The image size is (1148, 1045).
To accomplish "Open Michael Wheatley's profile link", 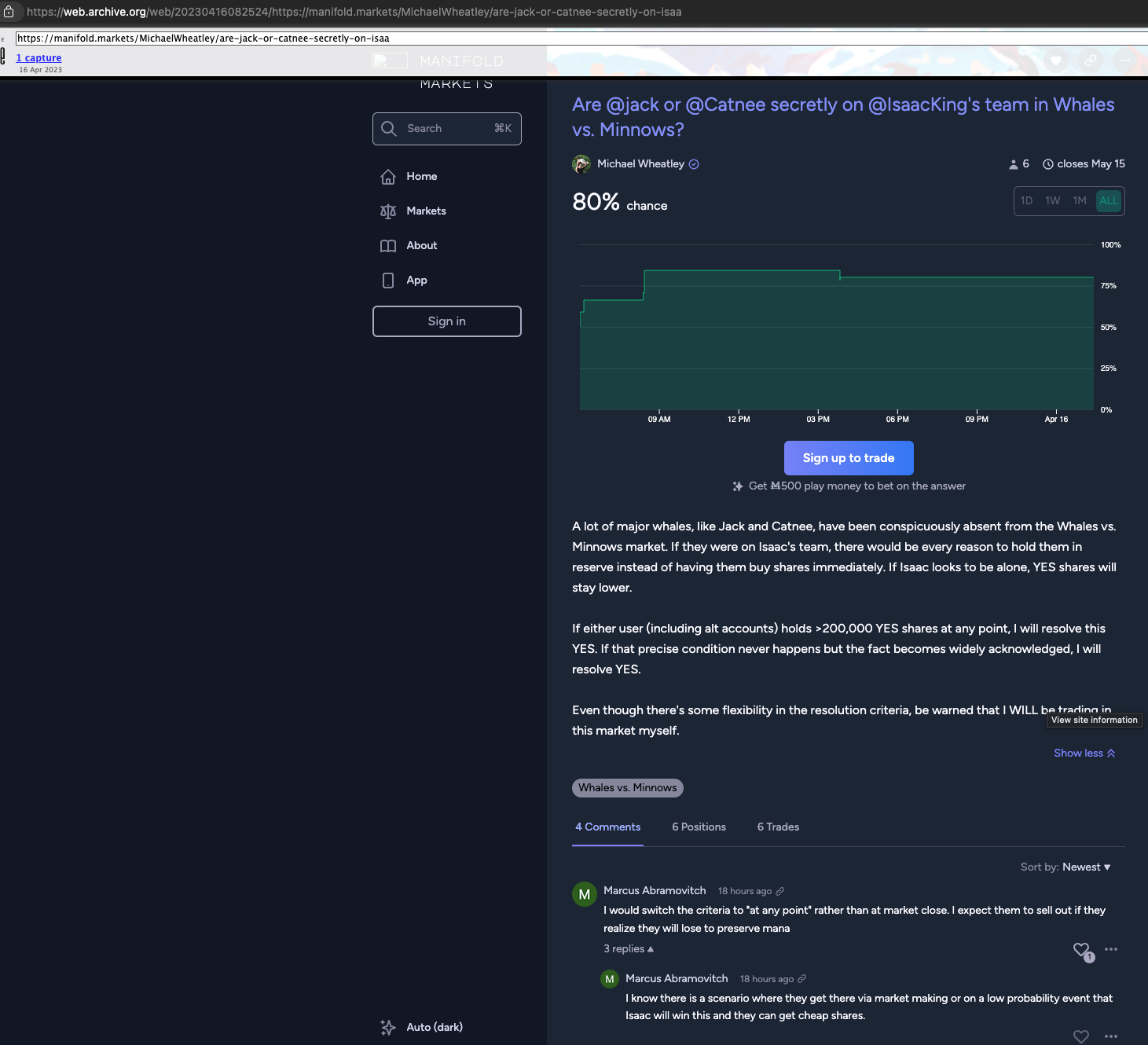I will tap(640, 164).
